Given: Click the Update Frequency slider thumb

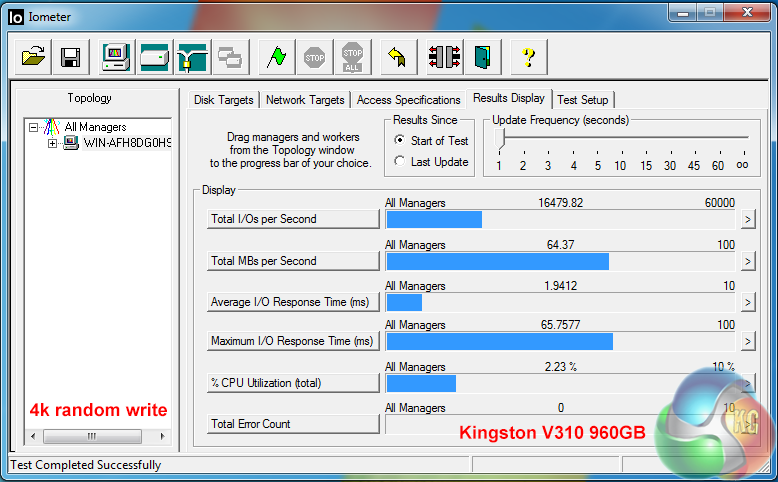Looking at the screenshot, I should tap(500, 139).
